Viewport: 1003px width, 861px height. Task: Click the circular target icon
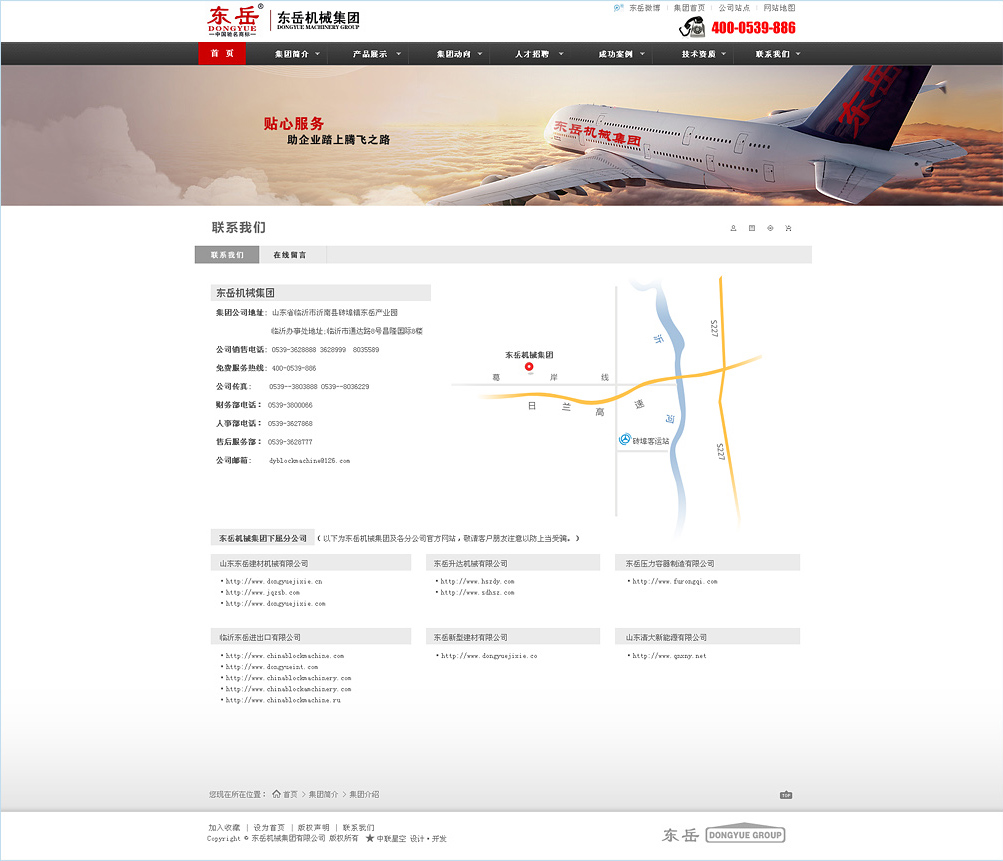coord(770,228)
